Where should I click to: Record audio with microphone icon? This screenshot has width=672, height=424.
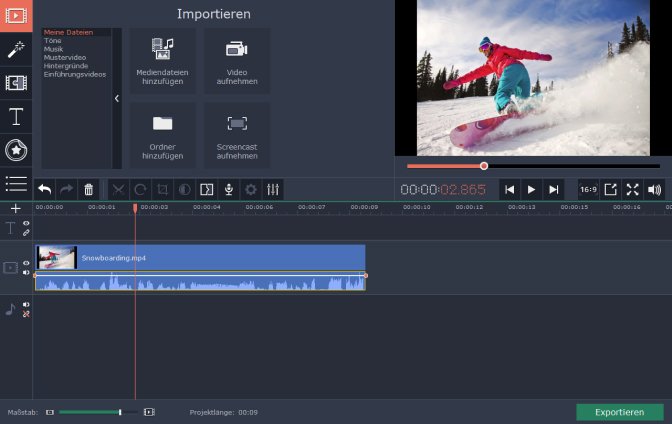(x=229, y=189)
